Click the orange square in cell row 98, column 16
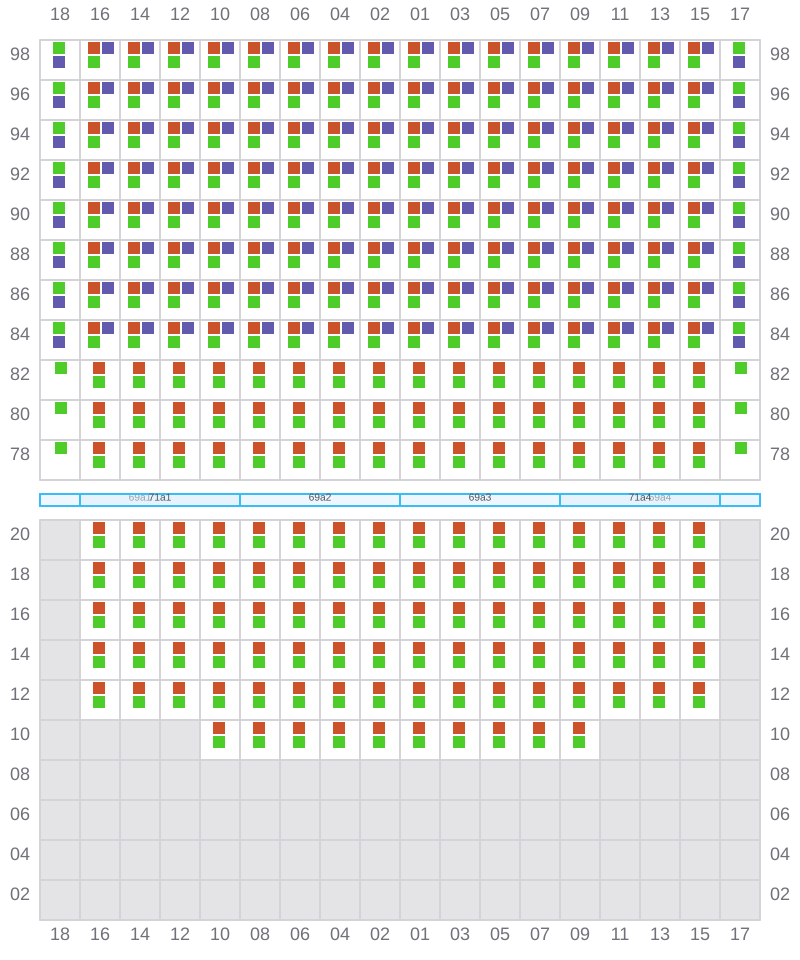 pyautogui.click(x=94, y=48)
